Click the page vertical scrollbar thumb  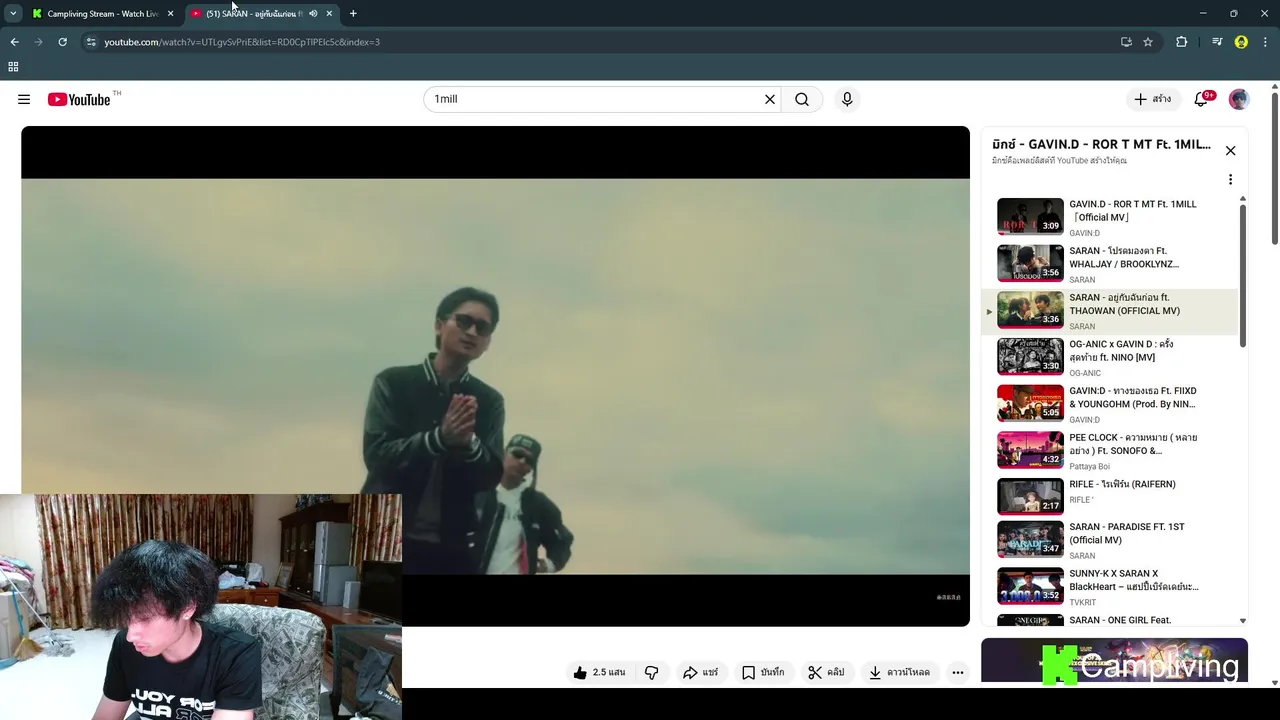click(1275, 168)
